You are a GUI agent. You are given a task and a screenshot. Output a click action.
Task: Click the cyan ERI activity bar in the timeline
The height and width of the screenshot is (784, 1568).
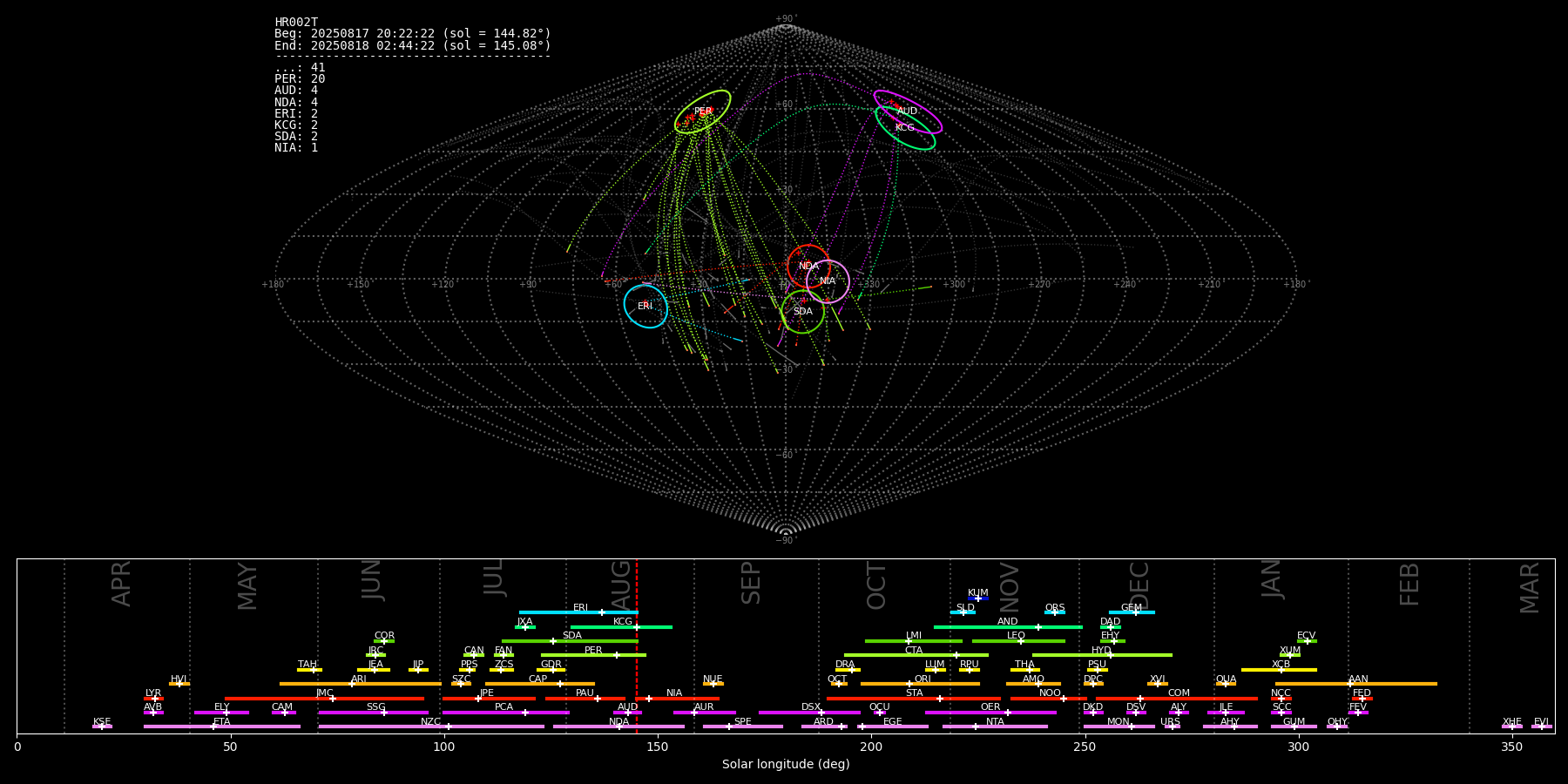pos(578,612)
